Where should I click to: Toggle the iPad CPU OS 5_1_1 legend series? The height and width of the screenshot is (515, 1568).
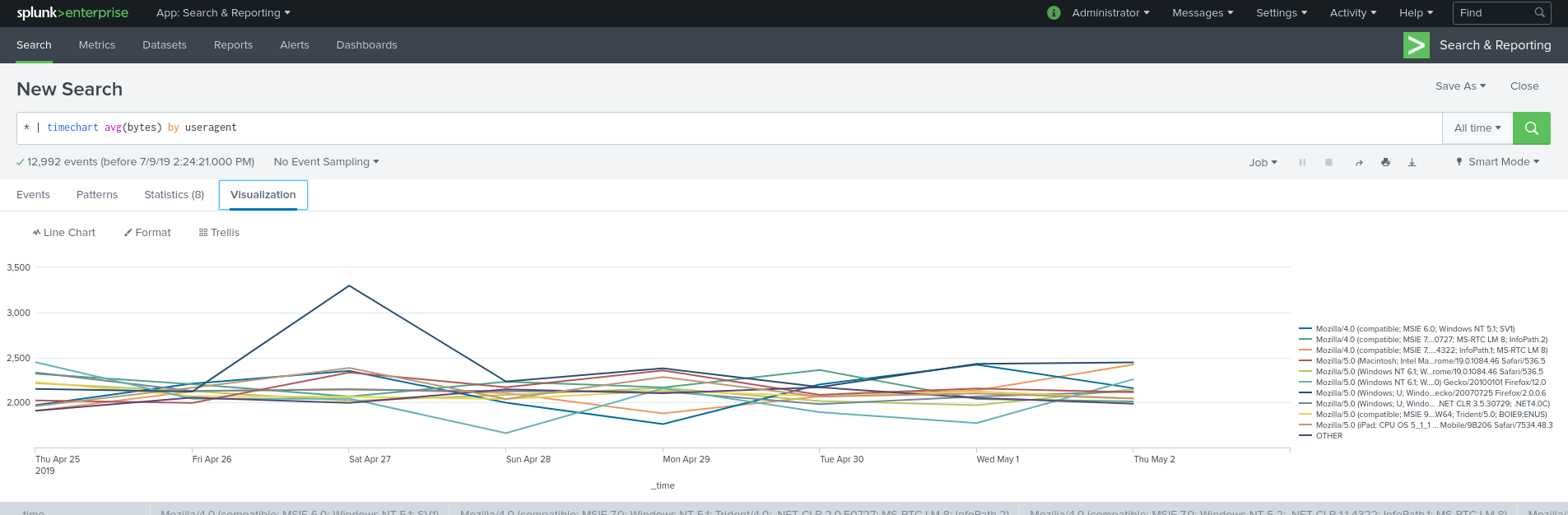1426,425
